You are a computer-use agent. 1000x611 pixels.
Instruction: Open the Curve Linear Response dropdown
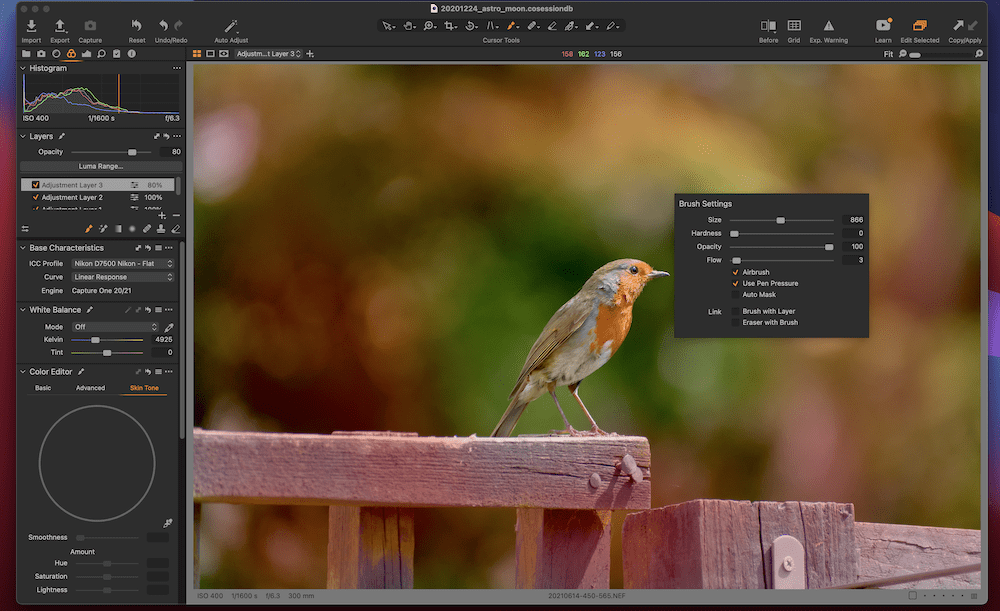tap(123, 277)
